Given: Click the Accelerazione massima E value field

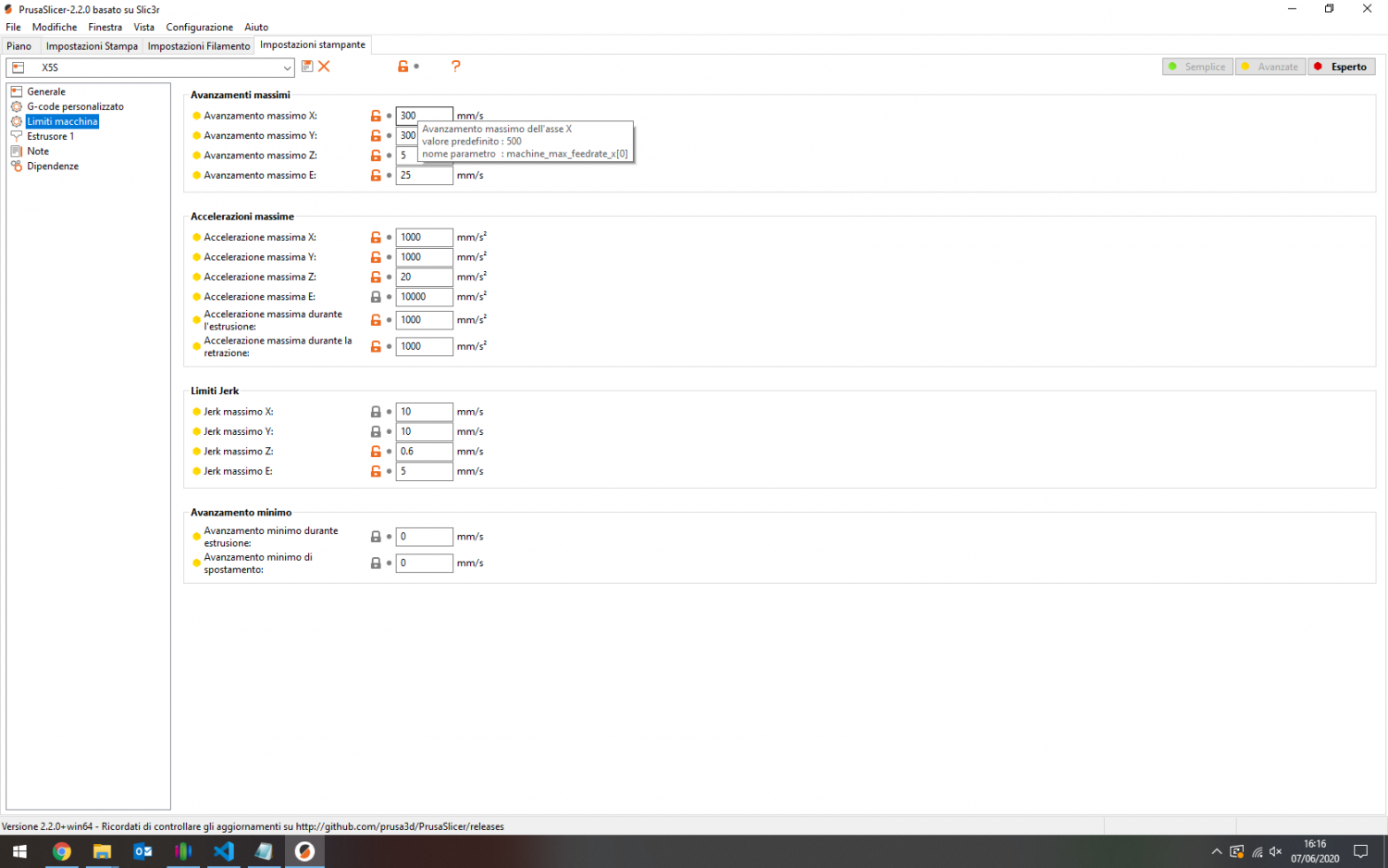Looking at the screenshot, I should pyautogui.click(x=425, y=297).
